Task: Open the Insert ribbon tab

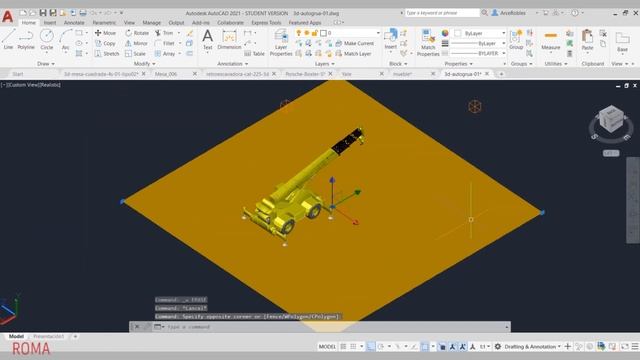Action: pos(50,22)
